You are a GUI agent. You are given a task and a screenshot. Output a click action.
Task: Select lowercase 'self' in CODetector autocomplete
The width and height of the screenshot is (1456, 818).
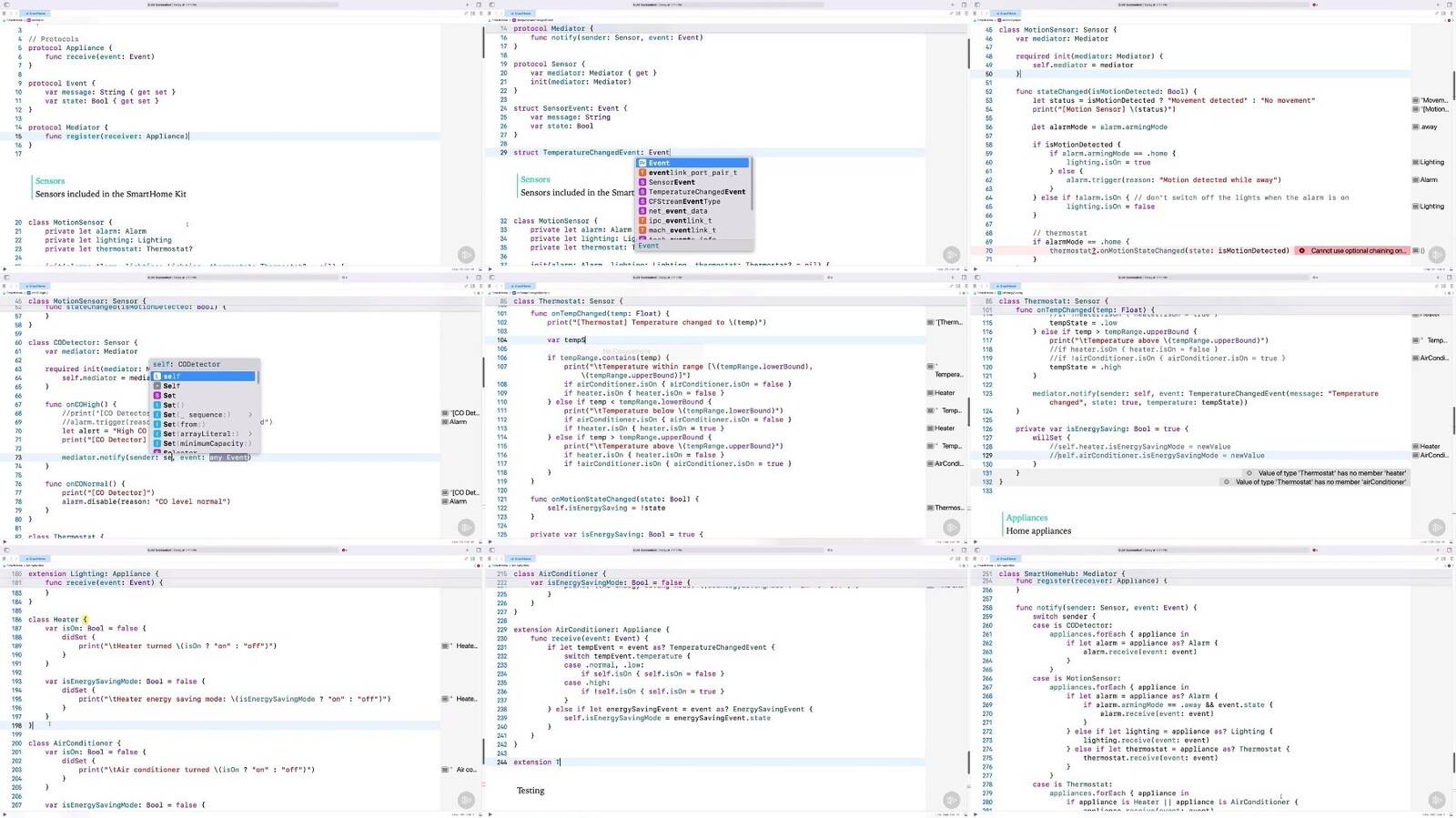click(x=204, y=376)
